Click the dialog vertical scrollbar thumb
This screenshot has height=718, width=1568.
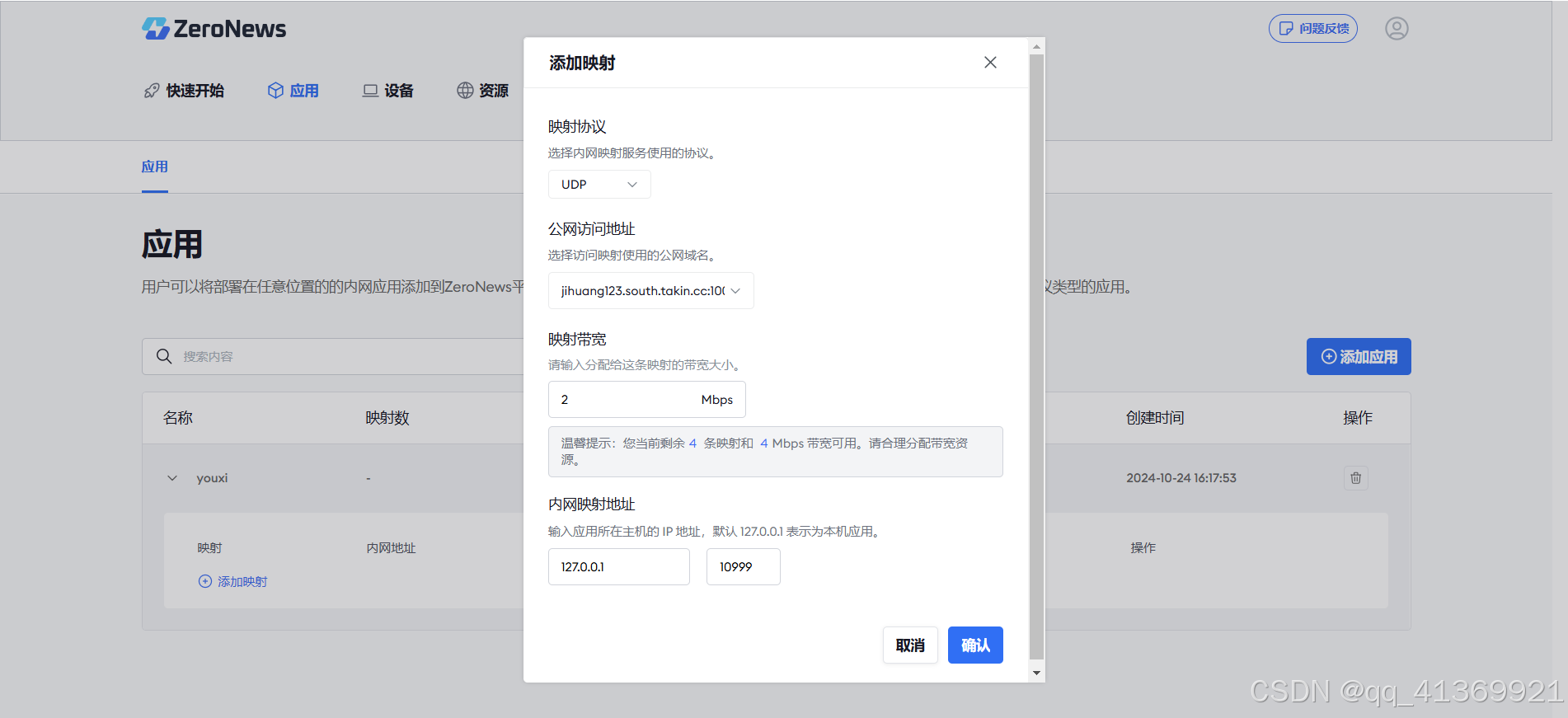pos(1037,357)
